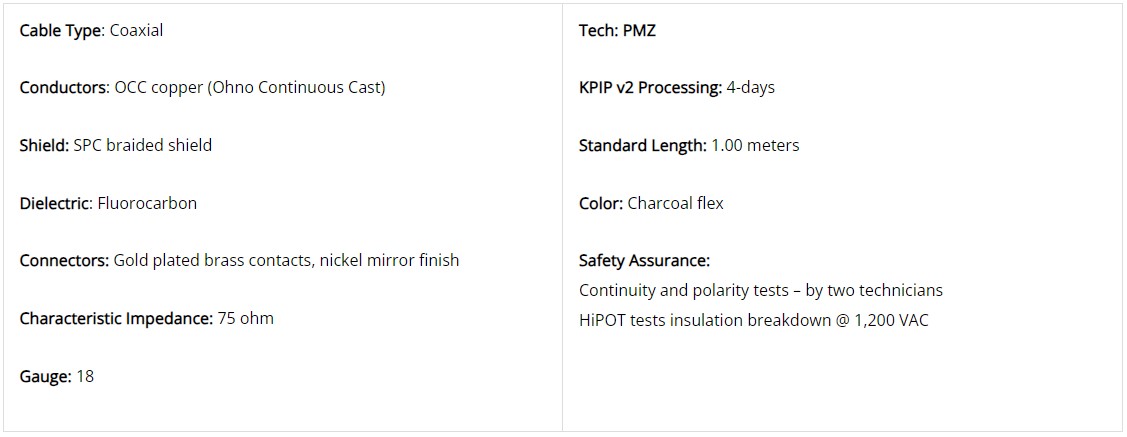Screen dimensions: 1127x437
Task: Click OCC copper Ohno Continuous Cast text
Action: 250,88
